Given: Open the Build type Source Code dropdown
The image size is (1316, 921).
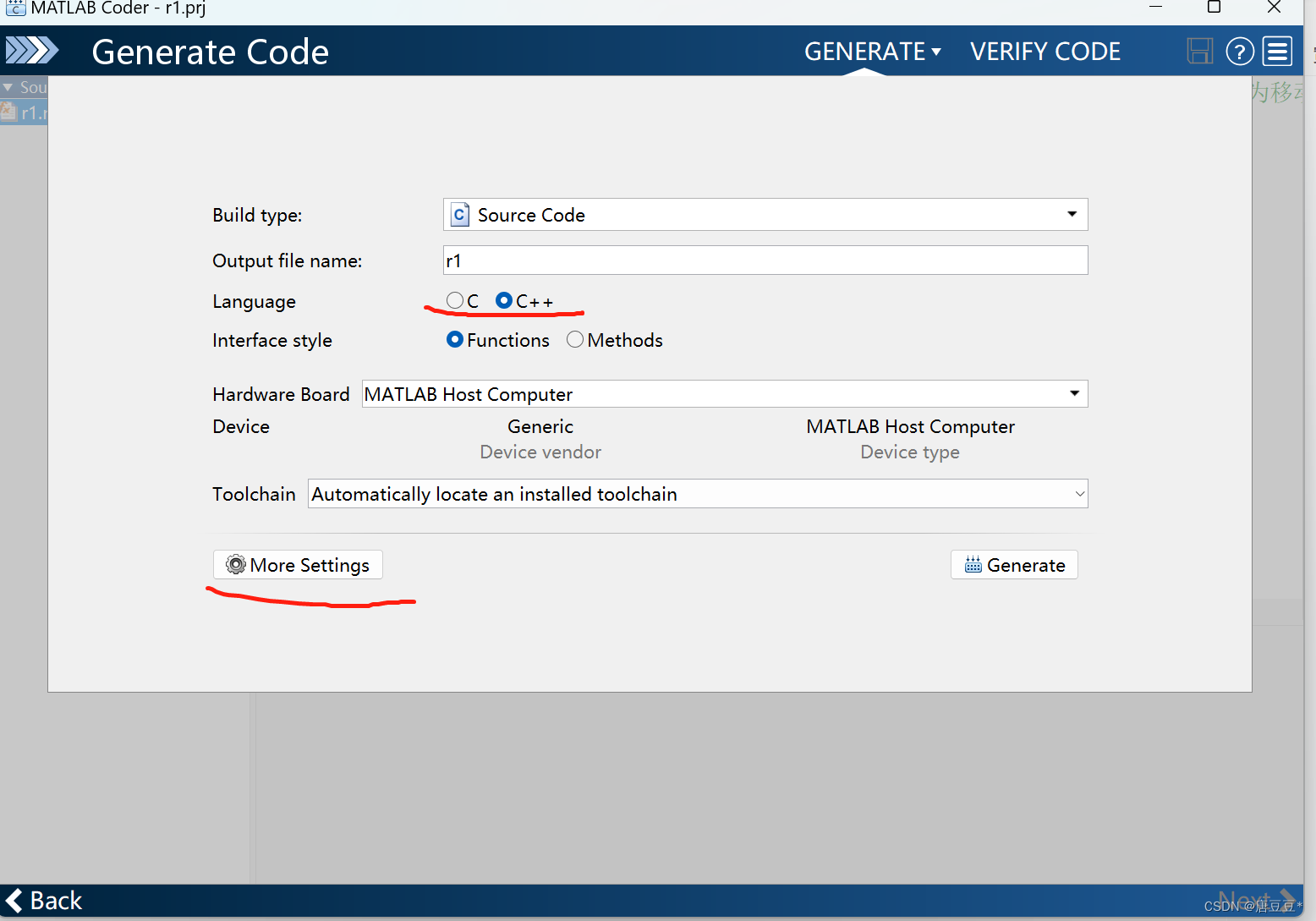Looking at the screenshot, I should click(765, 215).
